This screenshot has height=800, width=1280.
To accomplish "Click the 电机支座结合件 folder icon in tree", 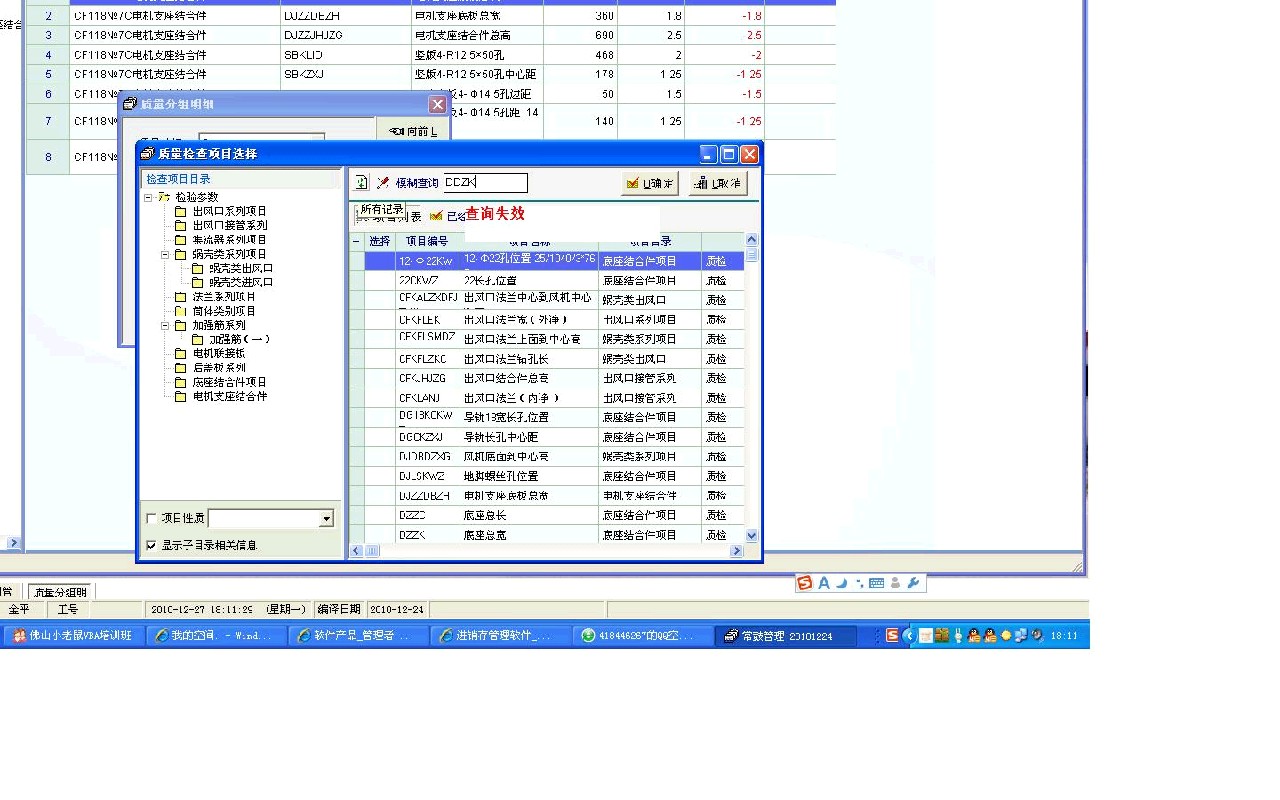I will click(181, 397).
